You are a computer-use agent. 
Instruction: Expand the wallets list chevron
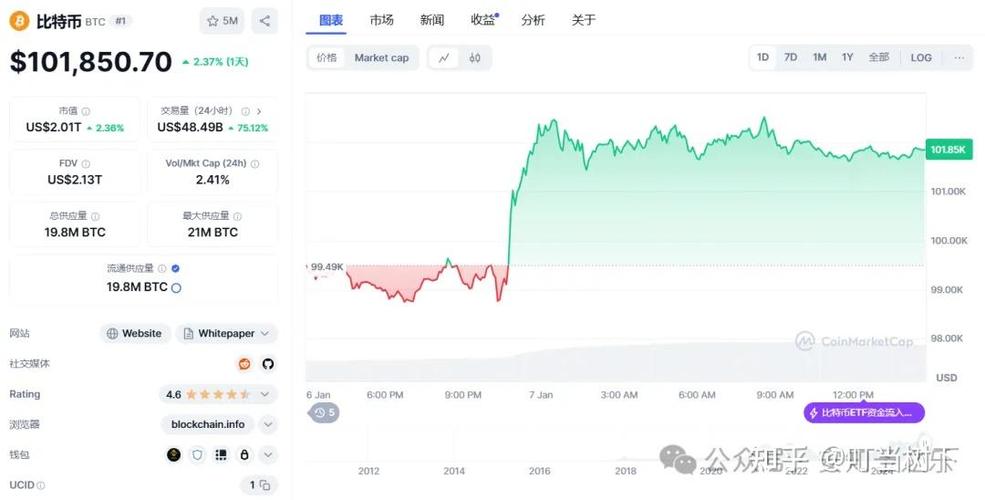pyautogui.click(x=267, y=455)
